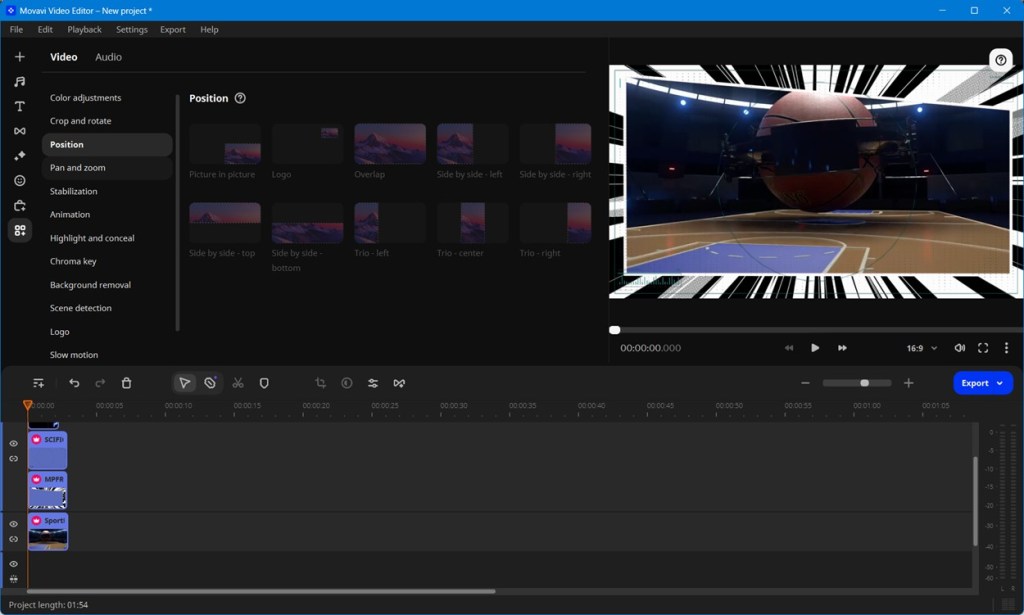1024x615 pixels.
Task: Click the timeline zoom slider handle
Action: (x=864, y=383)
